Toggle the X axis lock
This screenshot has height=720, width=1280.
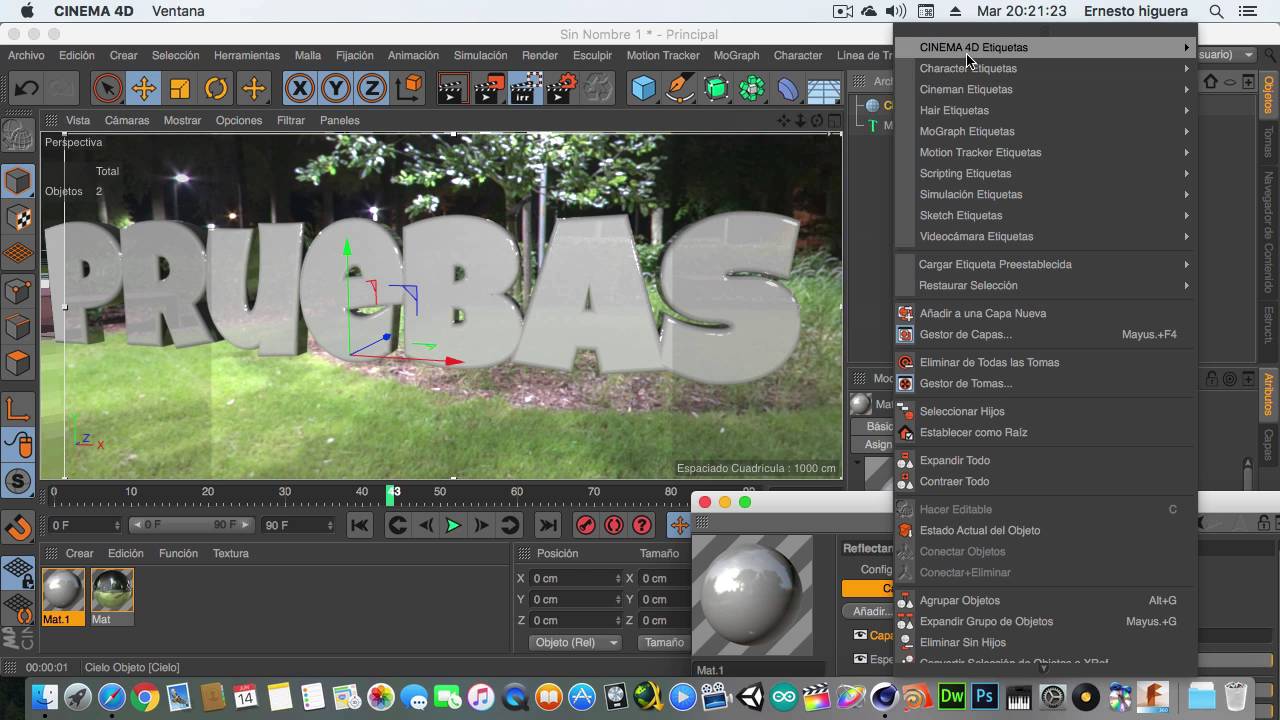click(300, 88)
